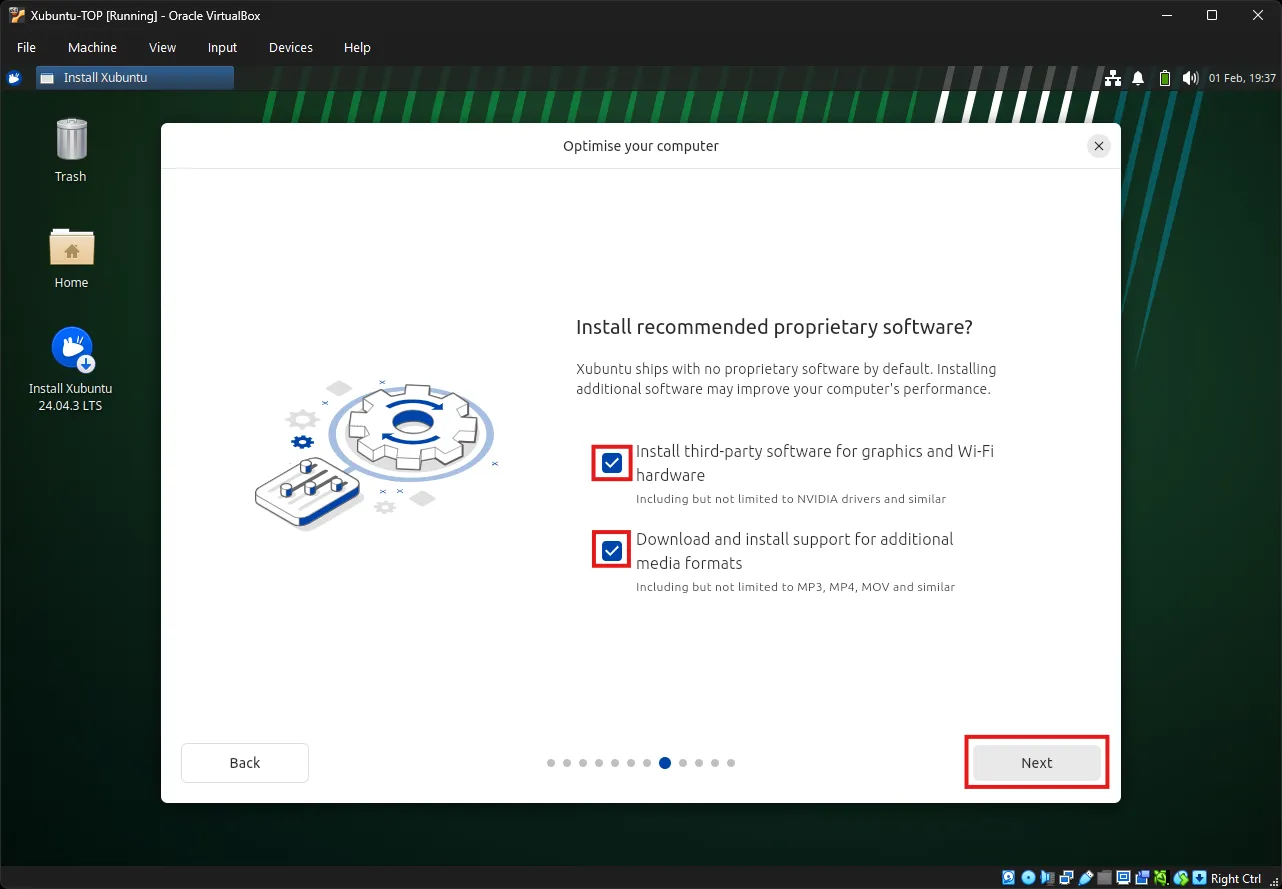This screenshot has height=889, width=1282.
Task: Select the highlighted page indicator dot
Action: [665, 762]
